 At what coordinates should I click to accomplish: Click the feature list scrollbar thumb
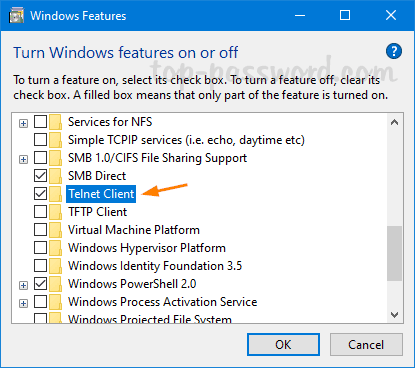[x=394, y=253]
